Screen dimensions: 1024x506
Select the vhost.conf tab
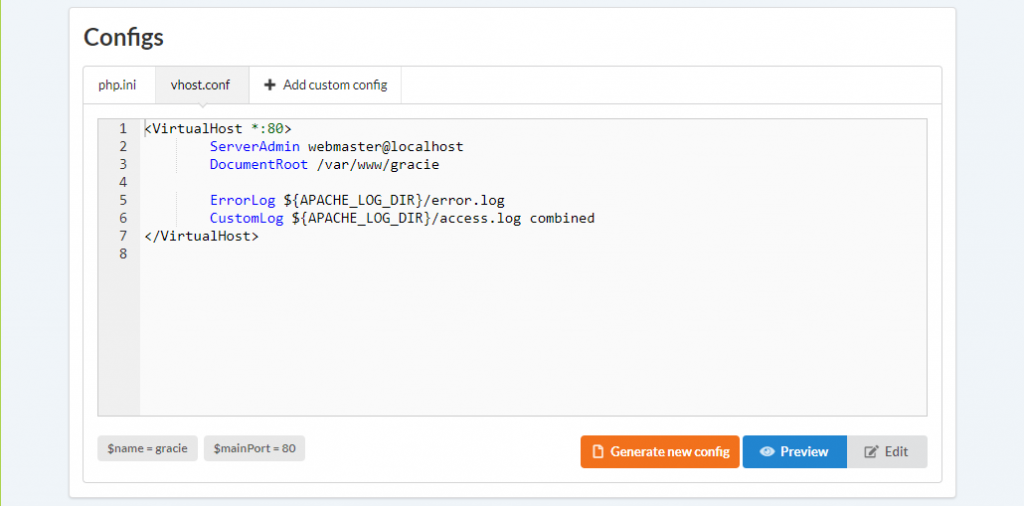[x=200, y=85]
